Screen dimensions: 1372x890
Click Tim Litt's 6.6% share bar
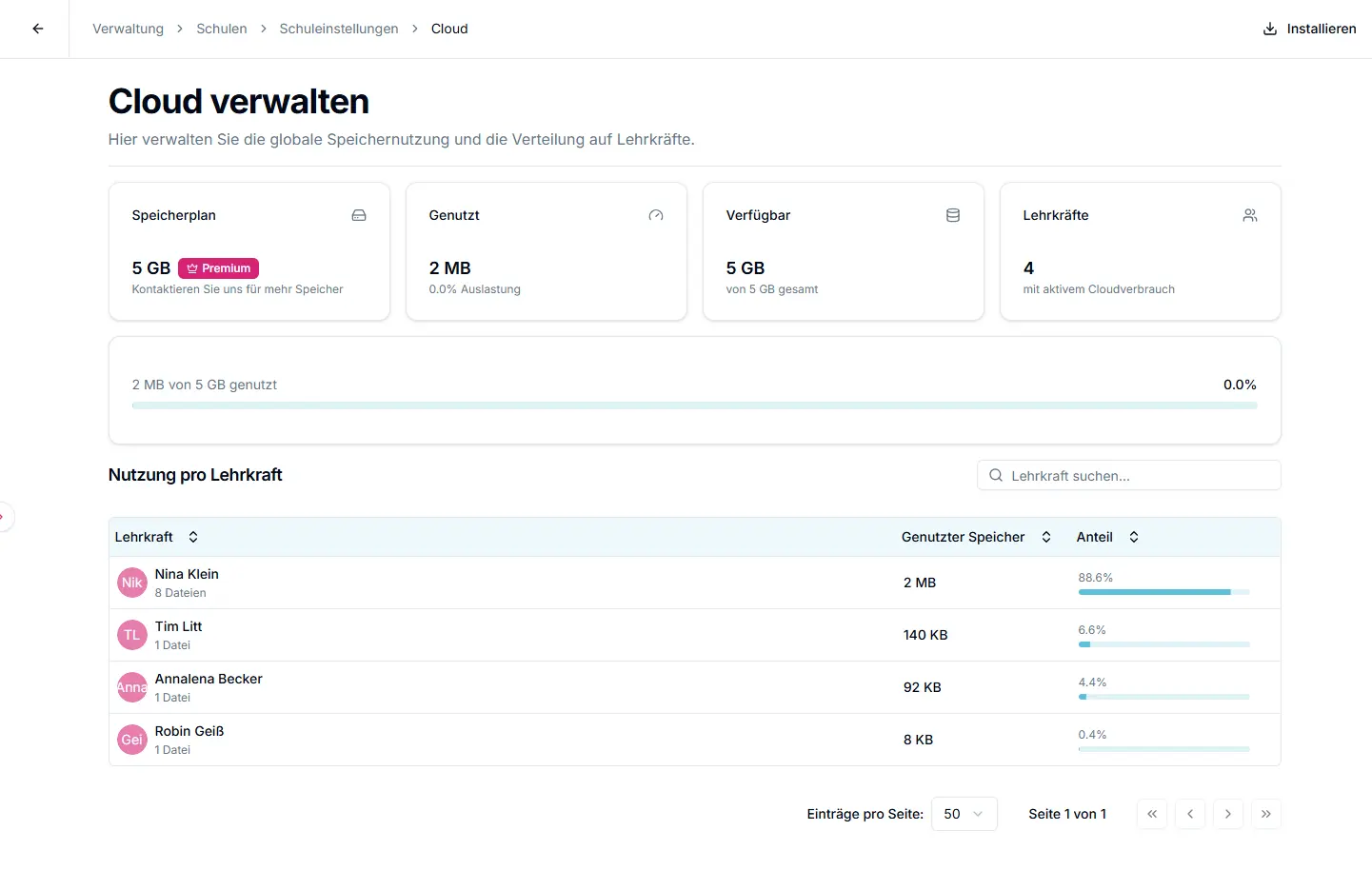click(1163, 644)
